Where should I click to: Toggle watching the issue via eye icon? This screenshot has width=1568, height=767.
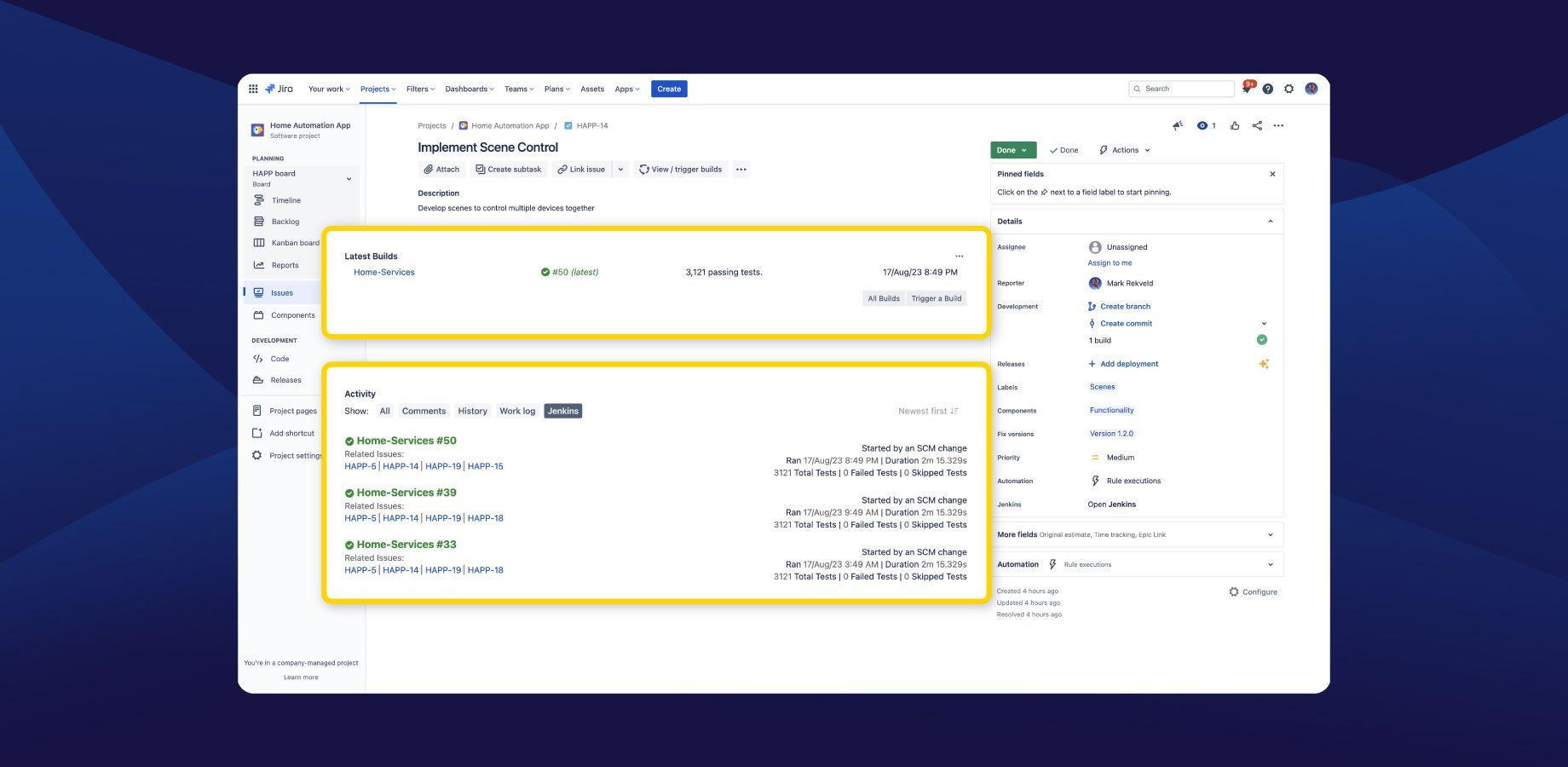tap(1202, 125)
